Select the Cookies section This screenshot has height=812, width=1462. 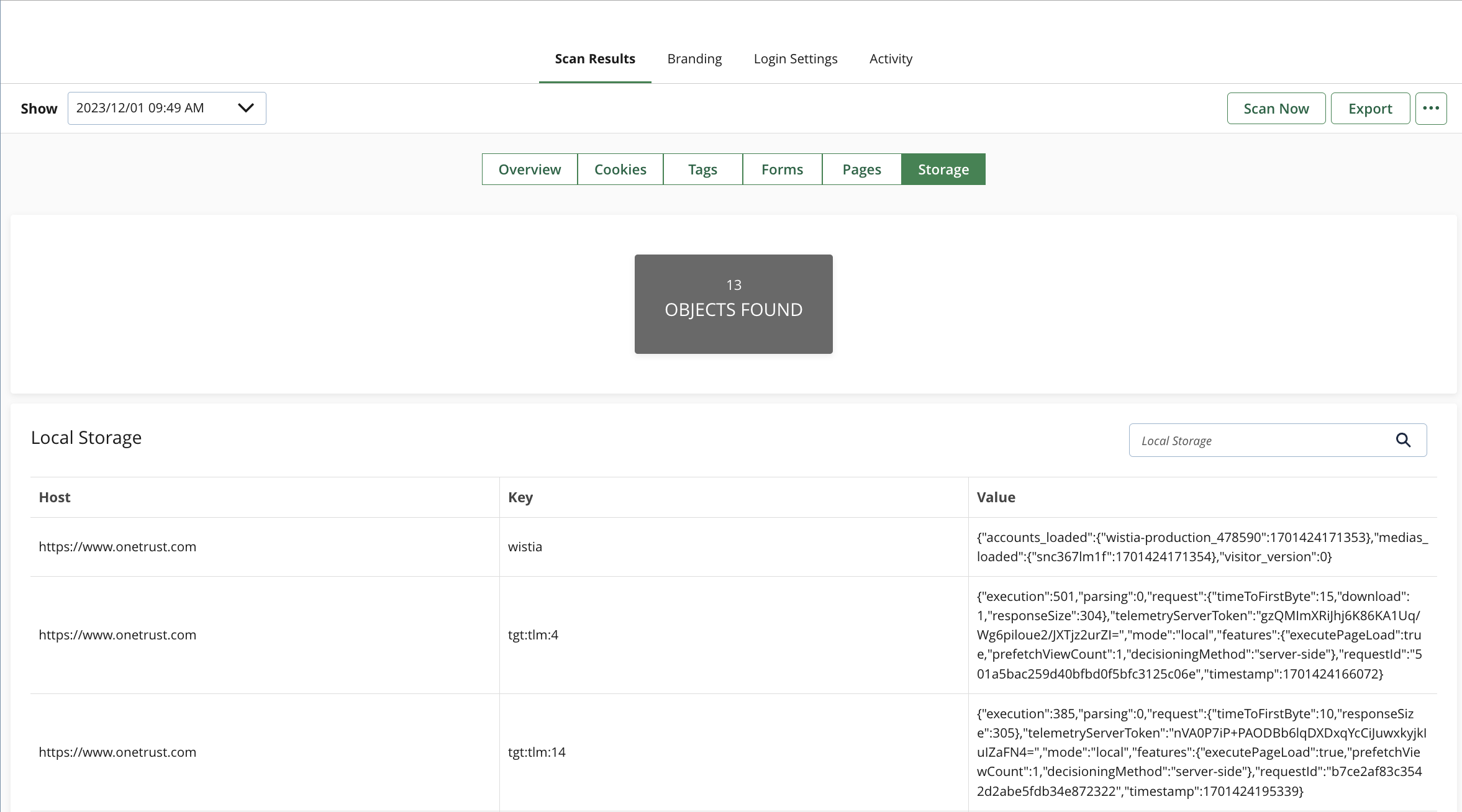(x=619, y=169)
